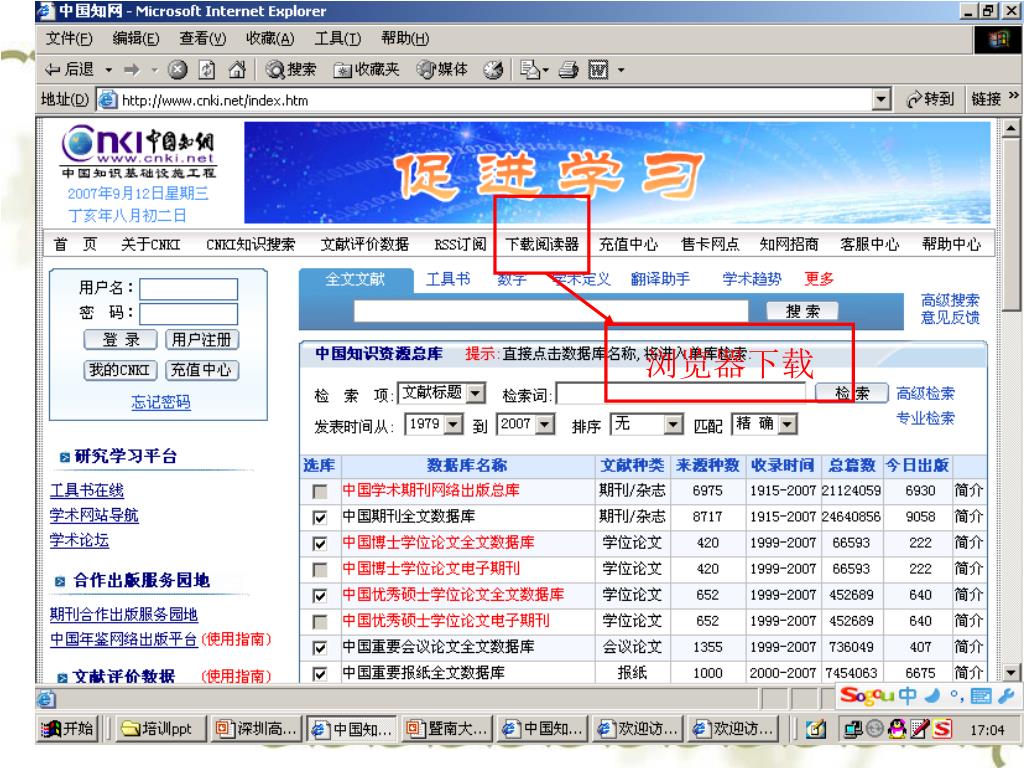Image resolution: width=1024 pixels, height=768 pixels.
Task: Refresh the page using Refresh icon
Action: click(207, 69)
